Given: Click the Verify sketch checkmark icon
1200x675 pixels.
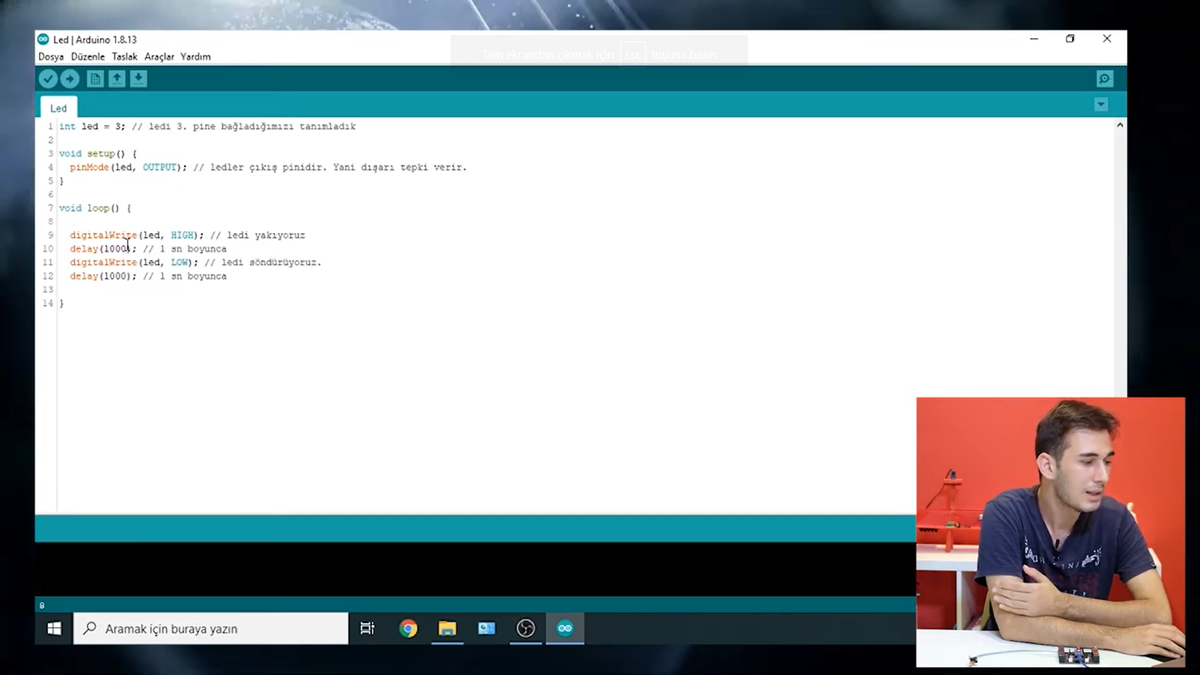Looking at the screenshot, I should pyautogui.click(x=48, y=79).
